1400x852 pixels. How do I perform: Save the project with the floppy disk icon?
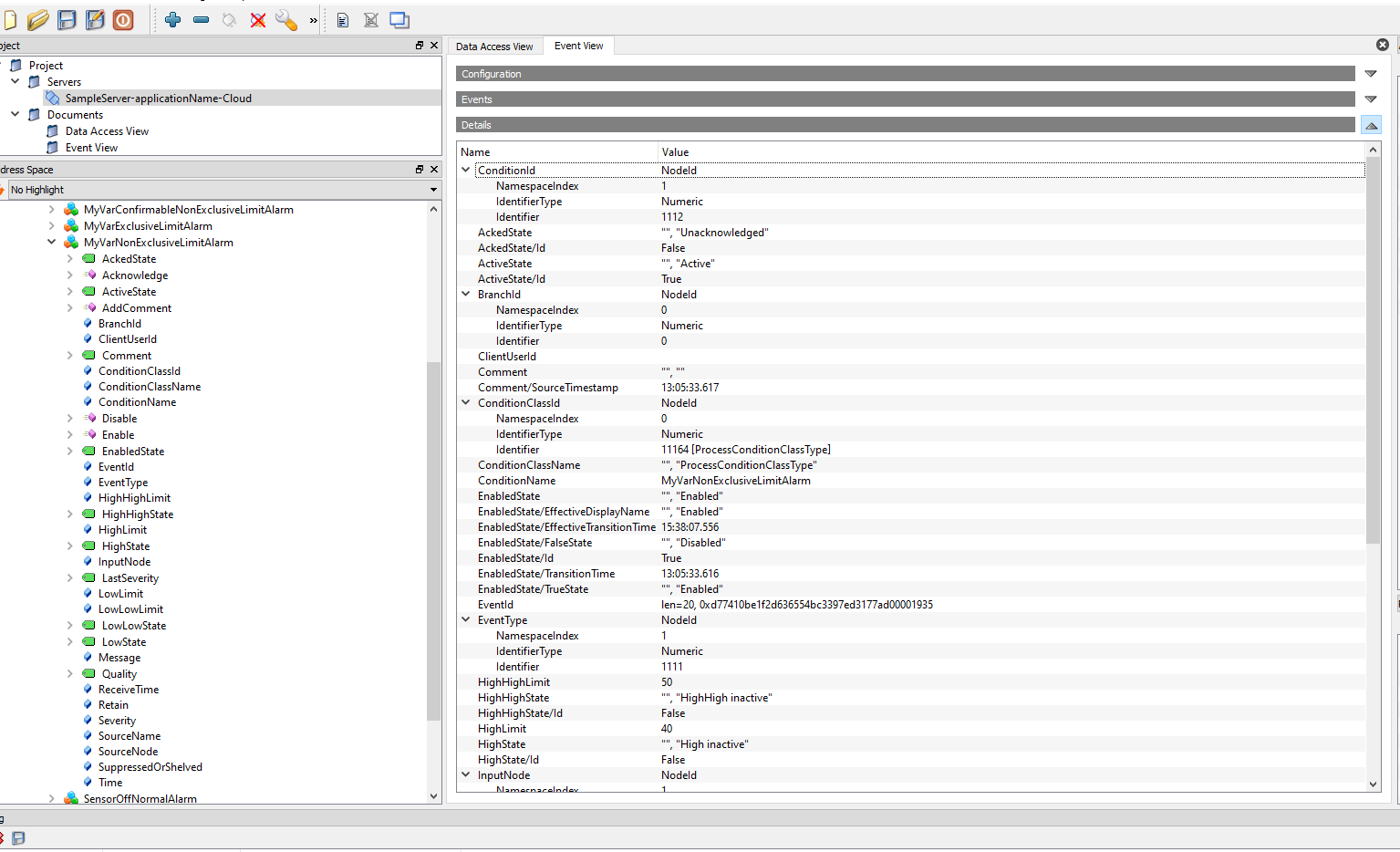click(67, 20)
